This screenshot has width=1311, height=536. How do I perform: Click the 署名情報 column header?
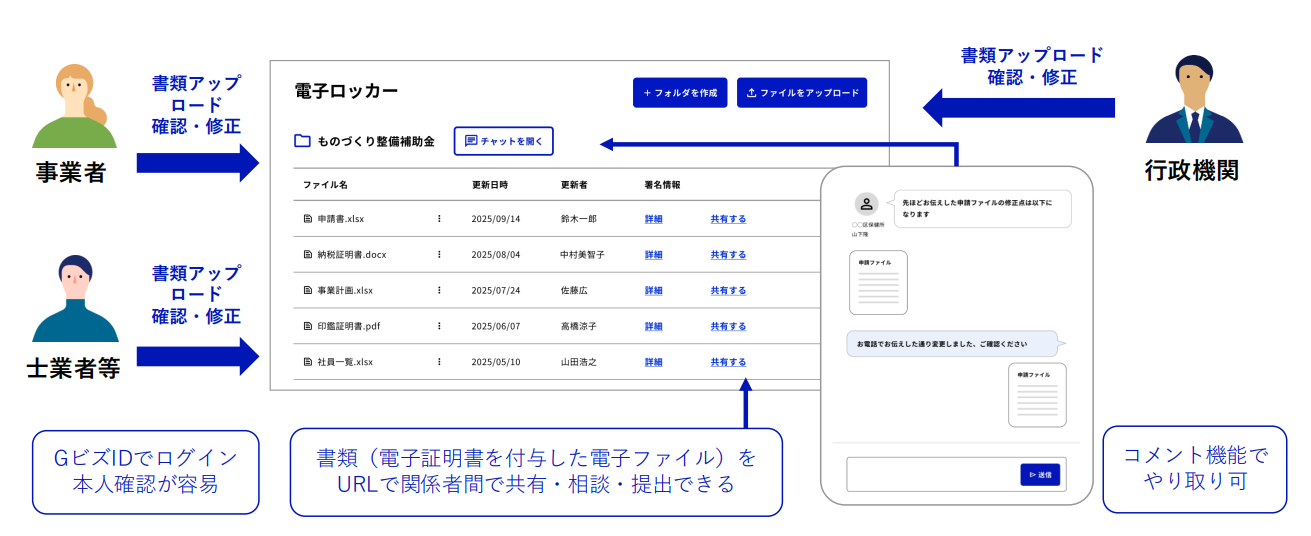pos(663,185)
